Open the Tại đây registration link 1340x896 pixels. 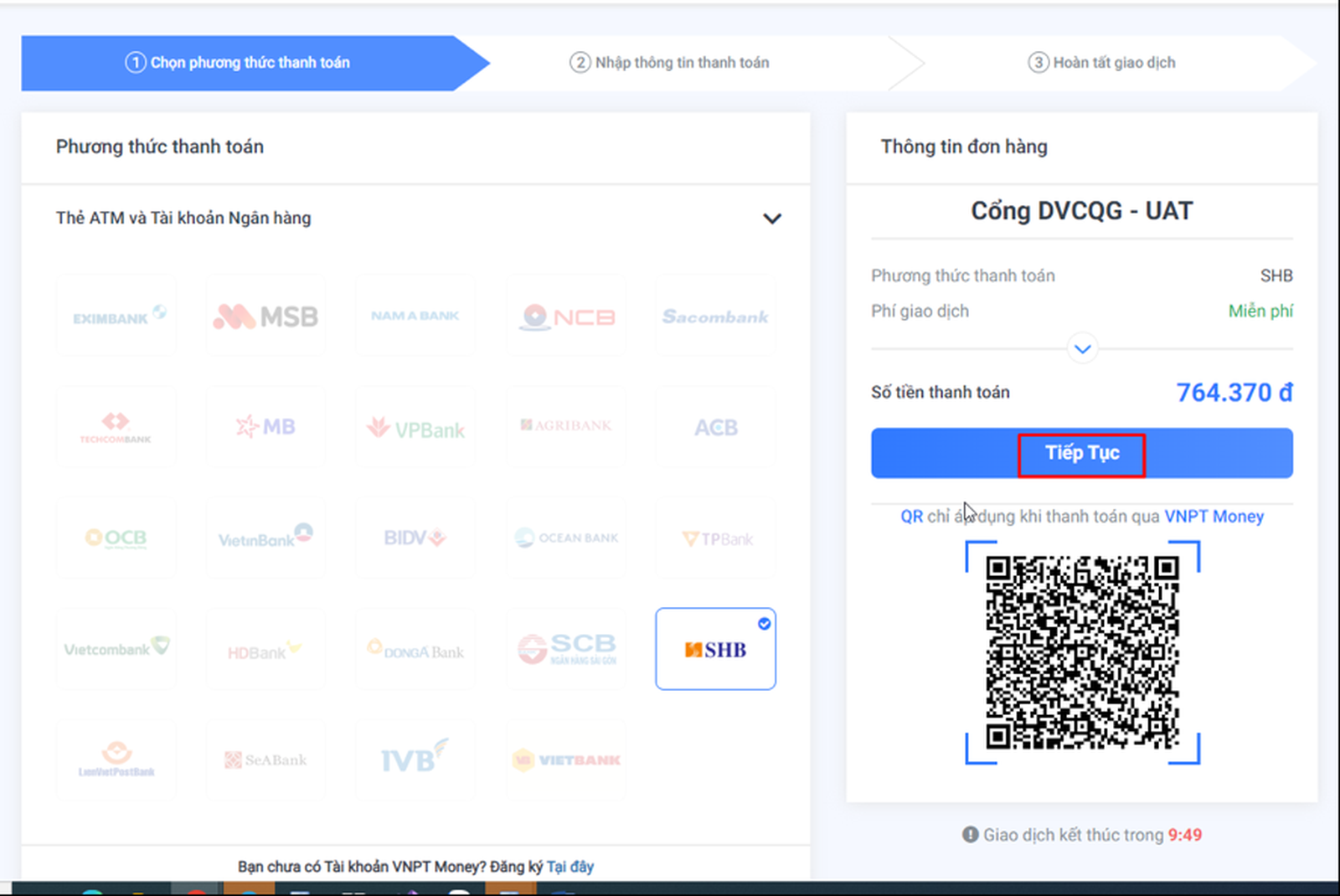click(x=569, y=867)
